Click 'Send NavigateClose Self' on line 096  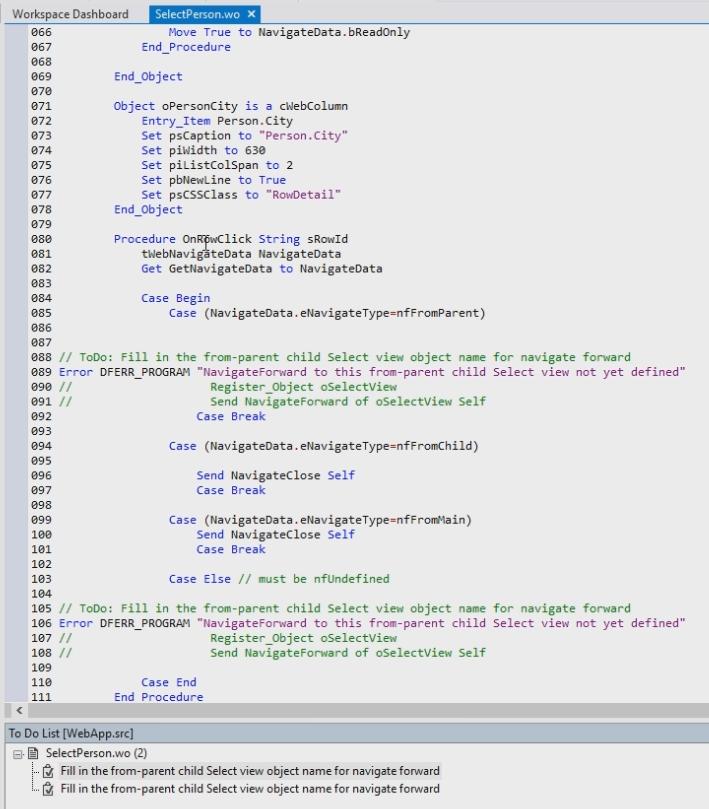[x=275, y=475]
